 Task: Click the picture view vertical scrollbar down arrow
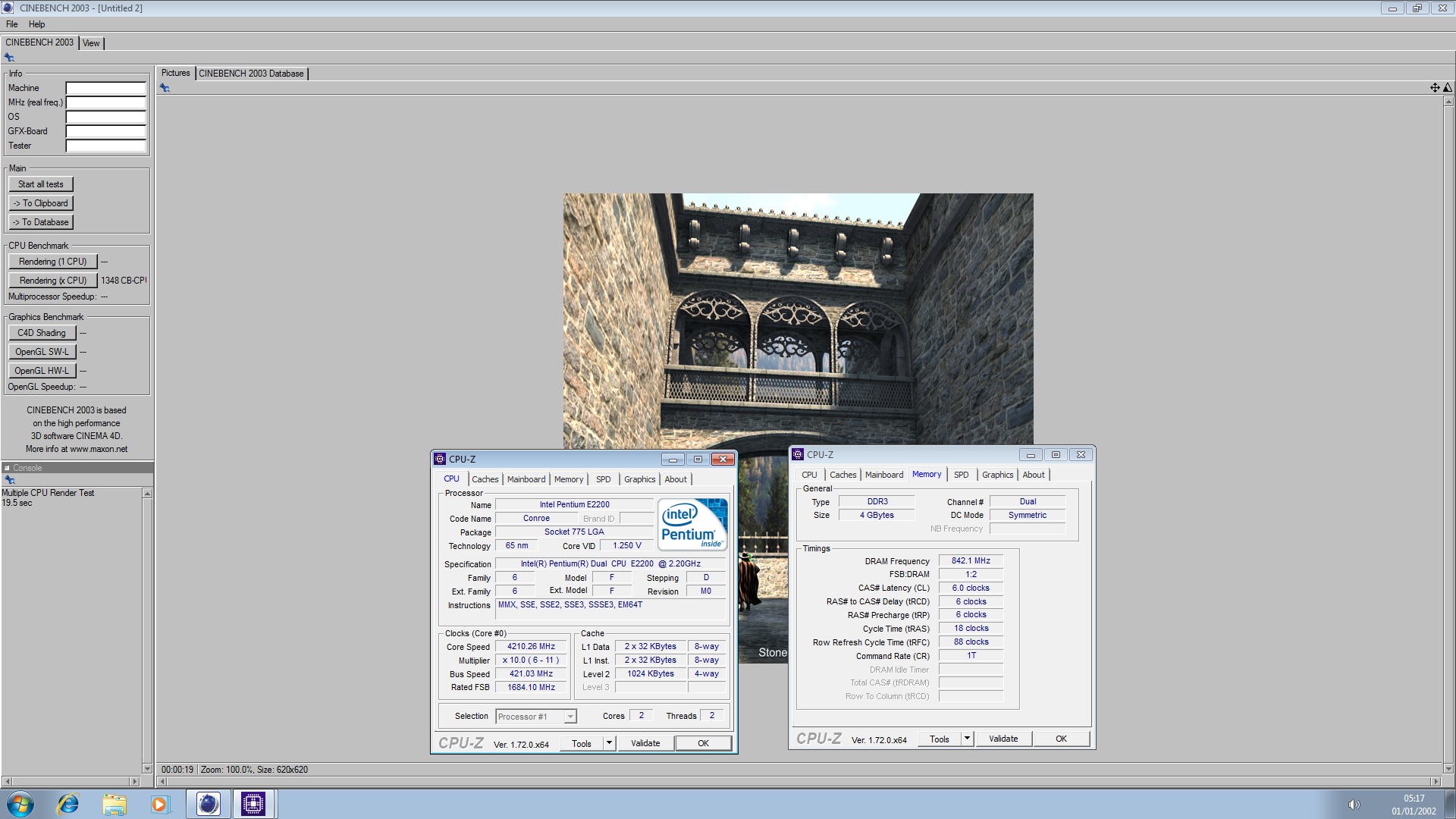pyautogui.click(x=1448, y=768)
